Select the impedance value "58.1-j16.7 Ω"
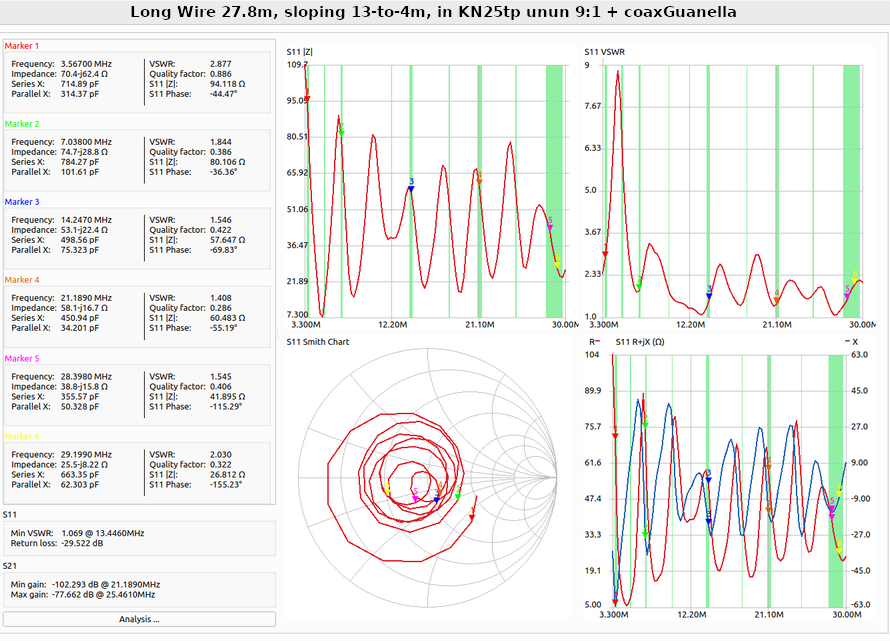The image size is (890, 641). click(84, 308)
